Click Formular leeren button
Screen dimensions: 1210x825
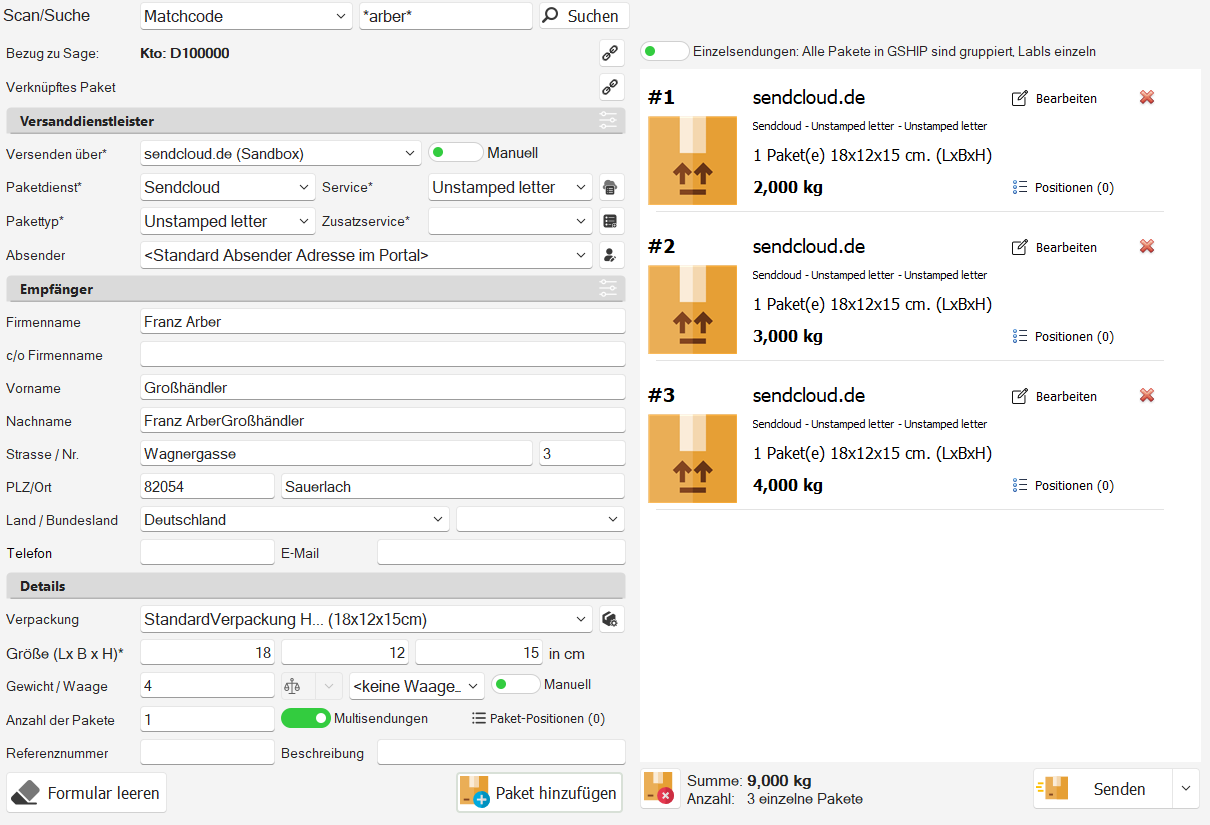[x=87, y=793]
